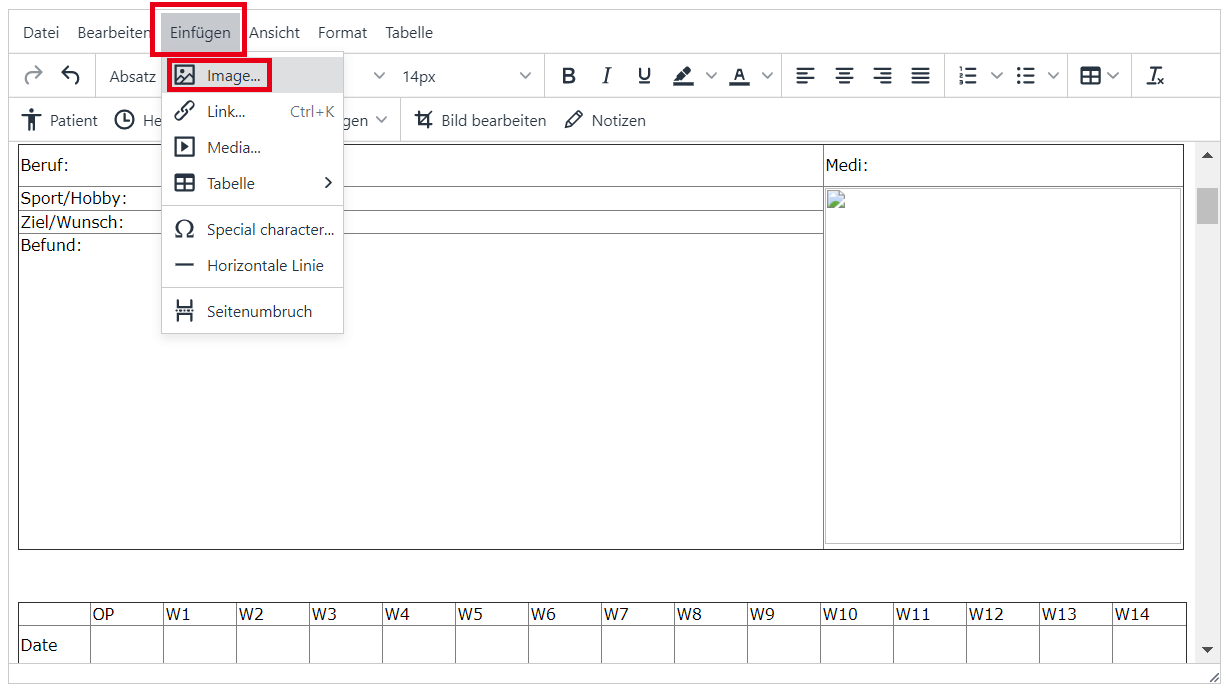Click the redo arrow icon
Image resolution: width=1231 pixels, height=691 pixels.
33,76
